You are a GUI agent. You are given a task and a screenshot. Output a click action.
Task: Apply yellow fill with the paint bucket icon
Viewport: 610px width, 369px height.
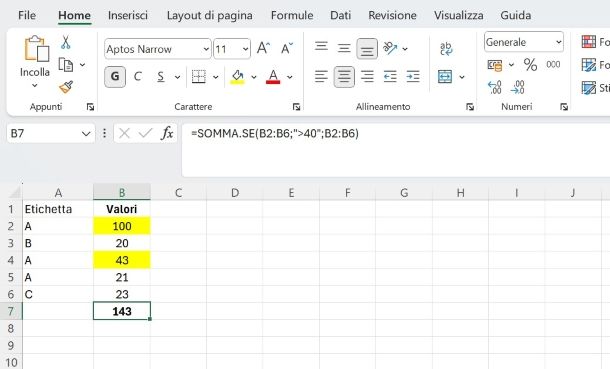(x=237, y=77)
